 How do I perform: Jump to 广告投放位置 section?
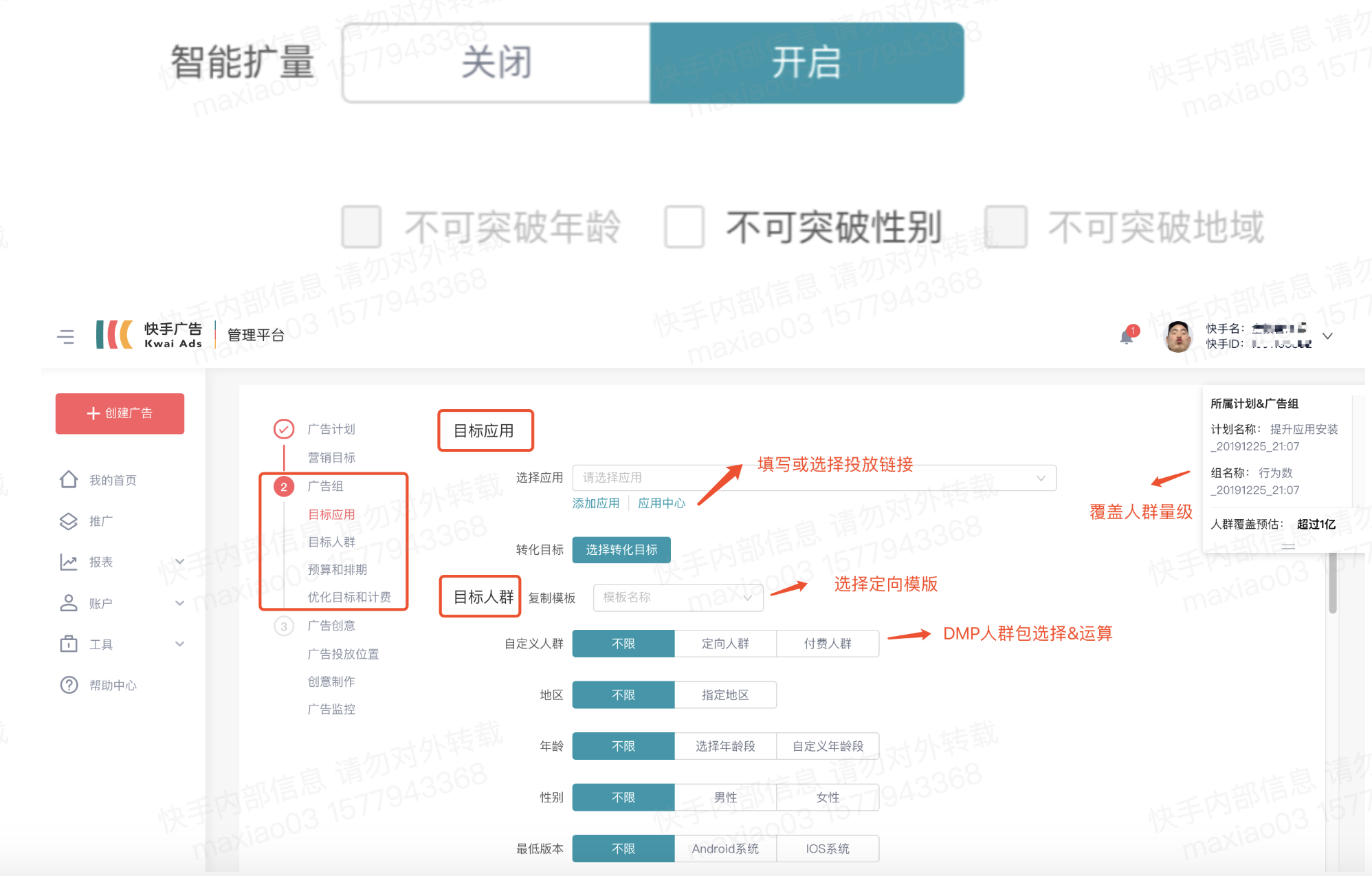pyautogui.click(x=344, y=654)
